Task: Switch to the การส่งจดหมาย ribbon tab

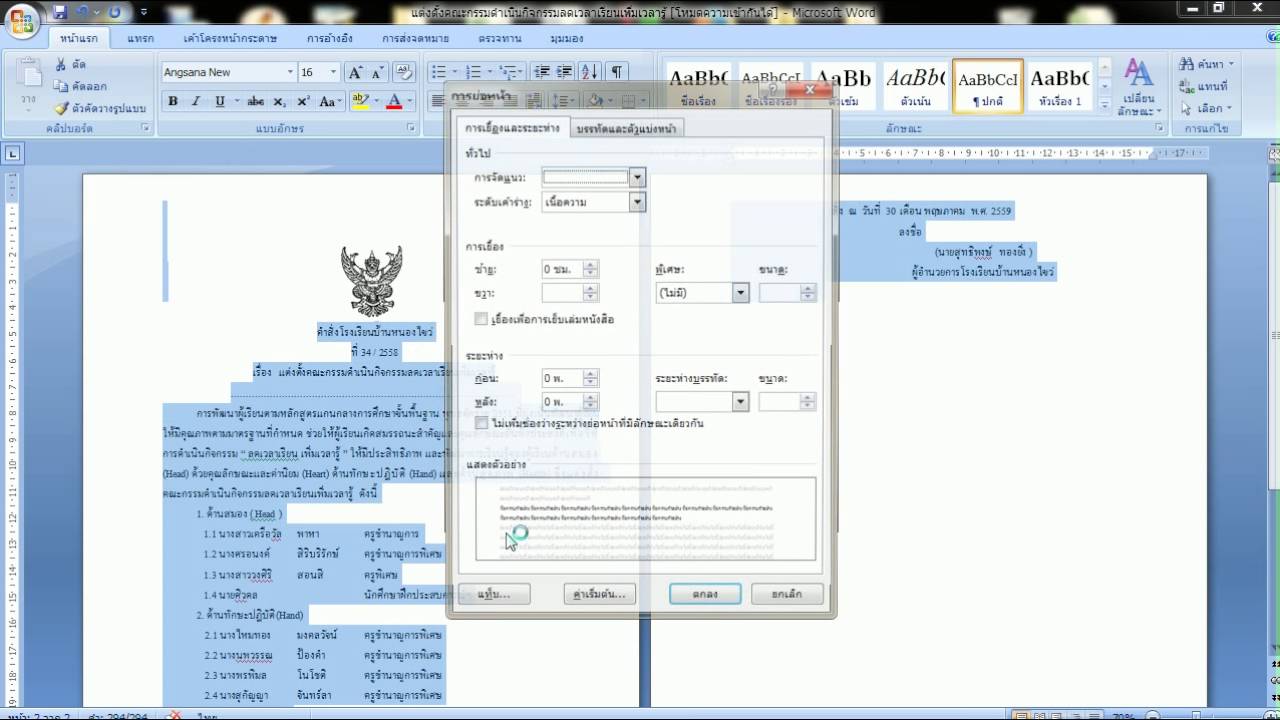Action: (x=415, y=38)
